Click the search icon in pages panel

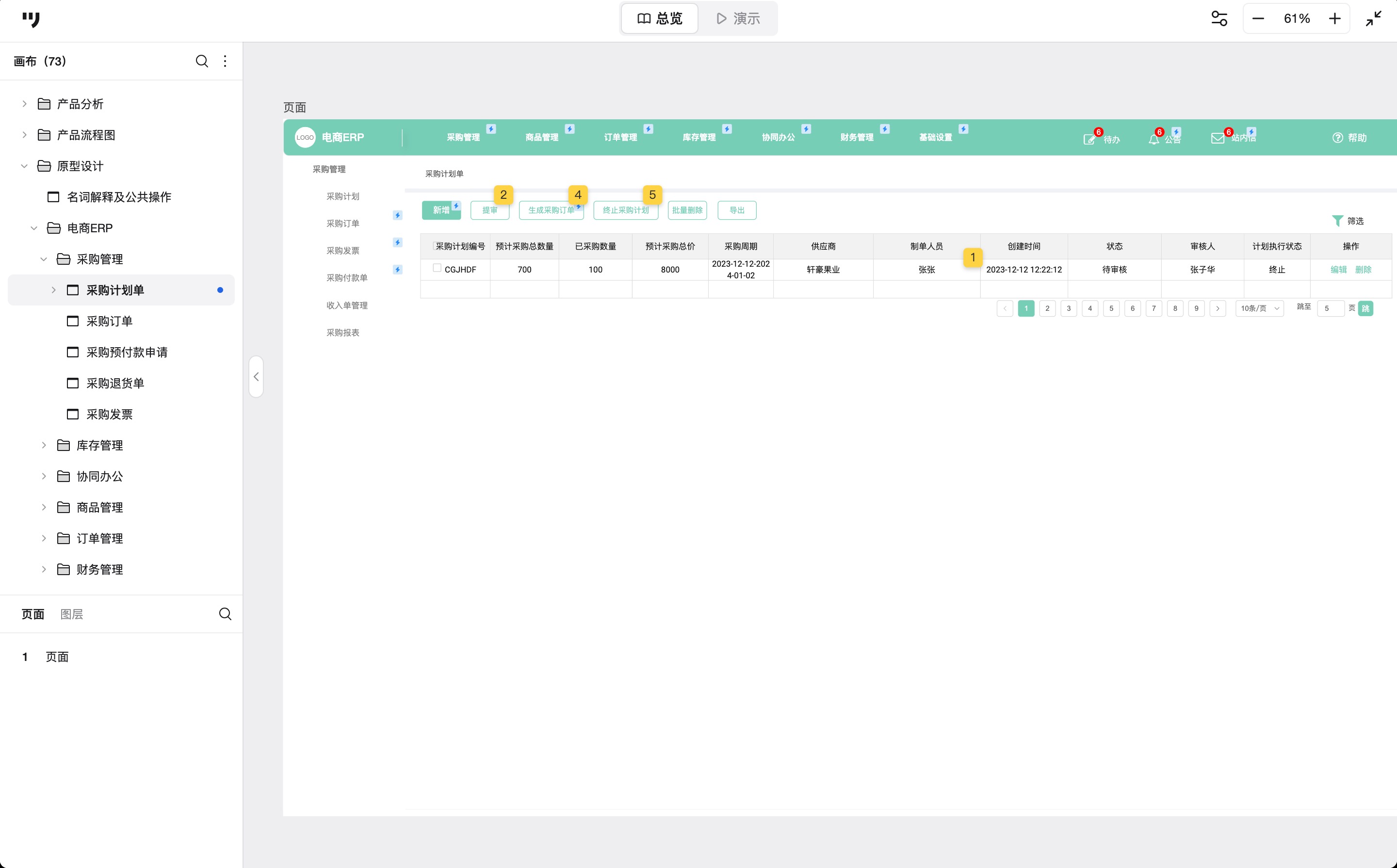[225, 614]
